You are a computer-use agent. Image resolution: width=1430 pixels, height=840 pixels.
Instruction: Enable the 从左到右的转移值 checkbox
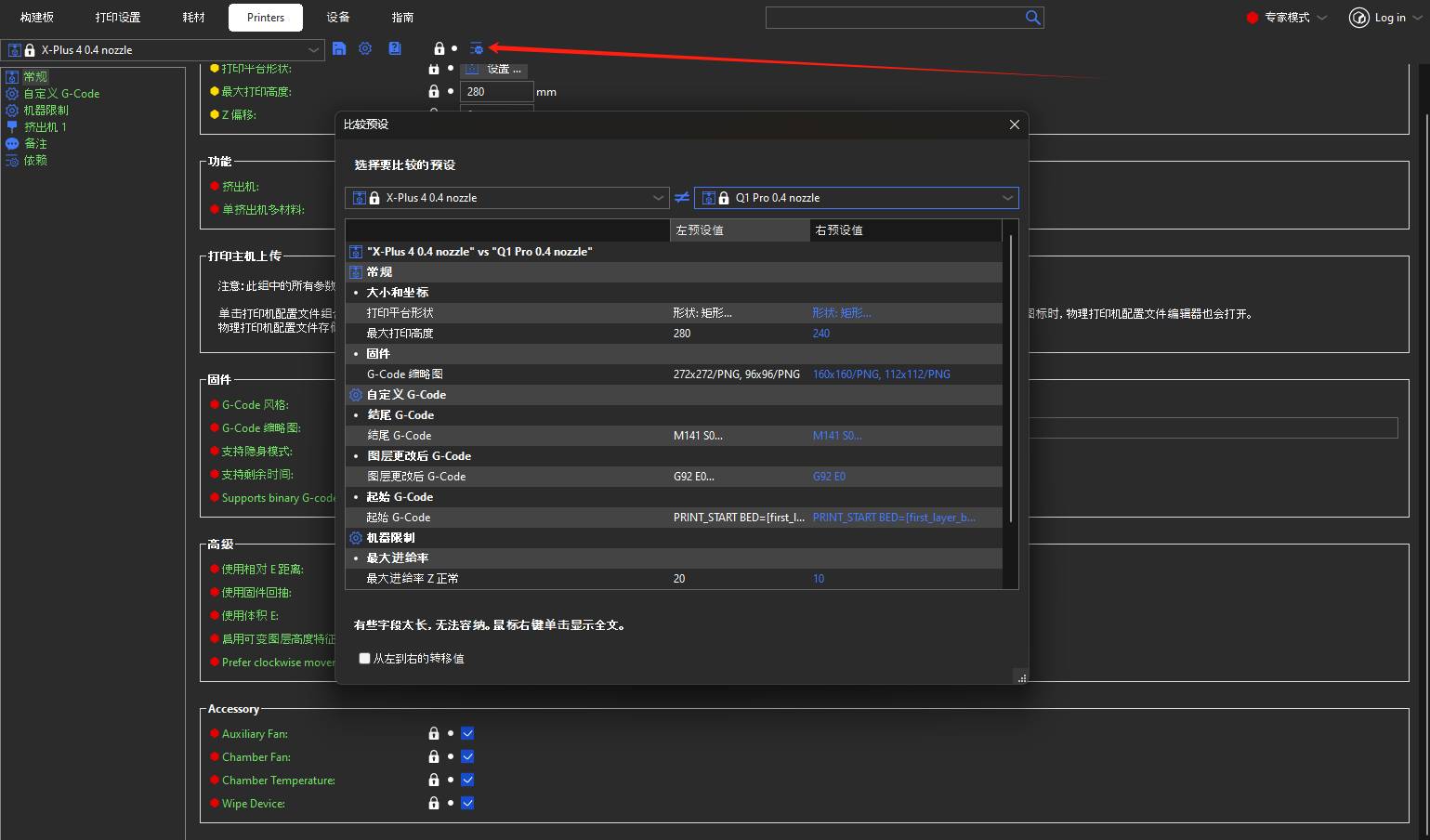[x=364, y=658]
